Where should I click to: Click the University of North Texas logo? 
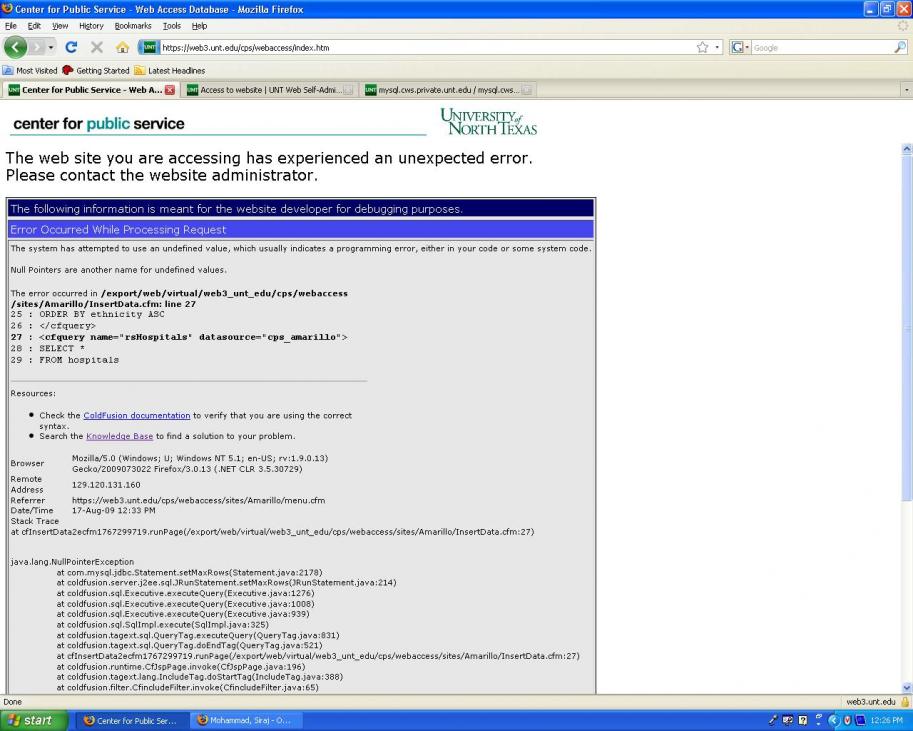click(x=489, y=122)
